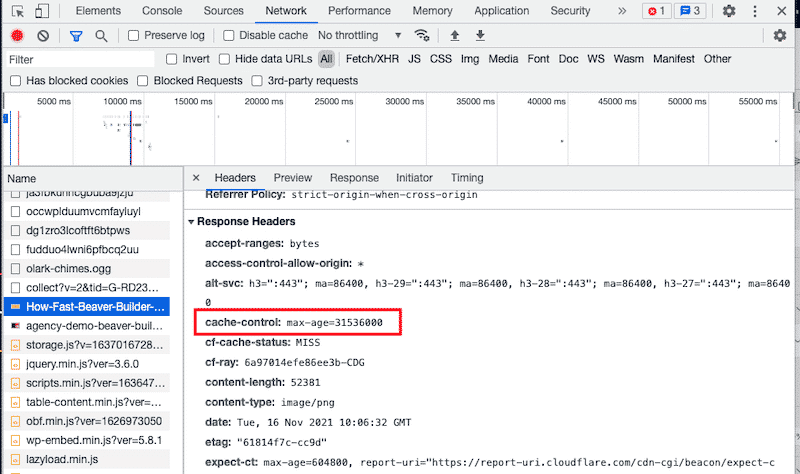
Task: Enable the Disable cache checkbox
Action: tap(229, 35)
